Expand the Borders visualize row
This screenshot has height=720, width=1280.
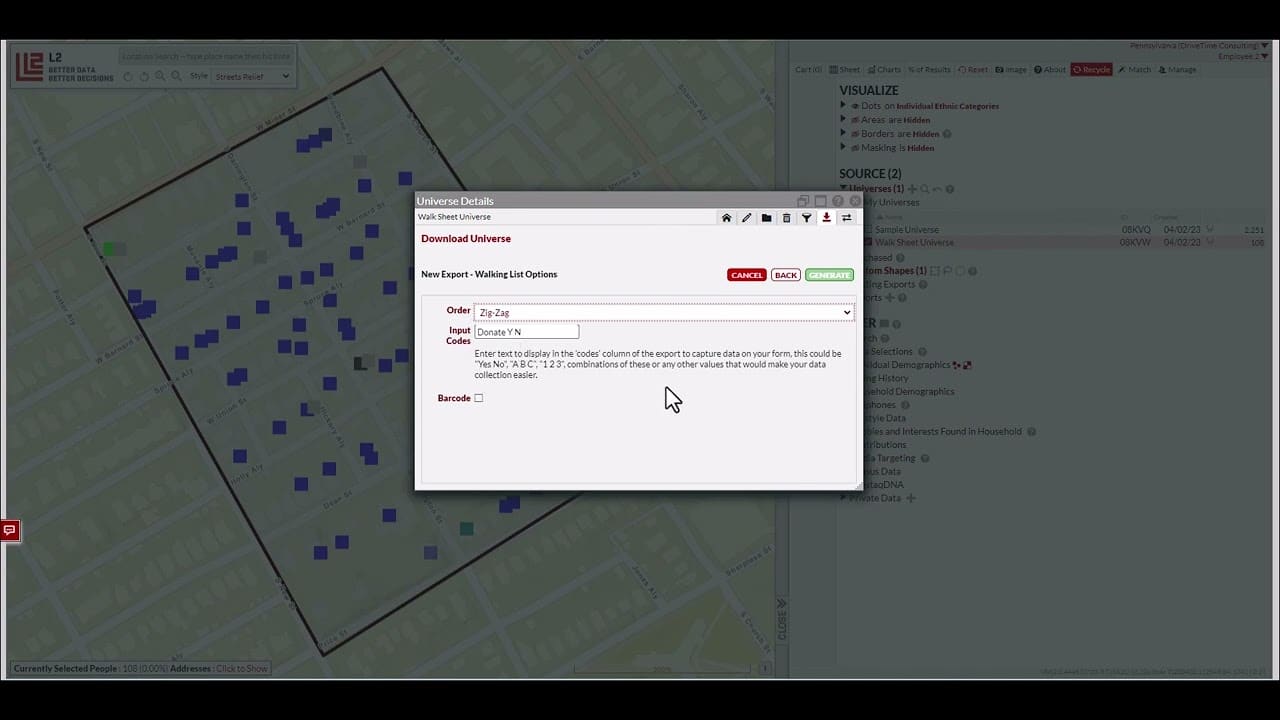pos(843,133)
